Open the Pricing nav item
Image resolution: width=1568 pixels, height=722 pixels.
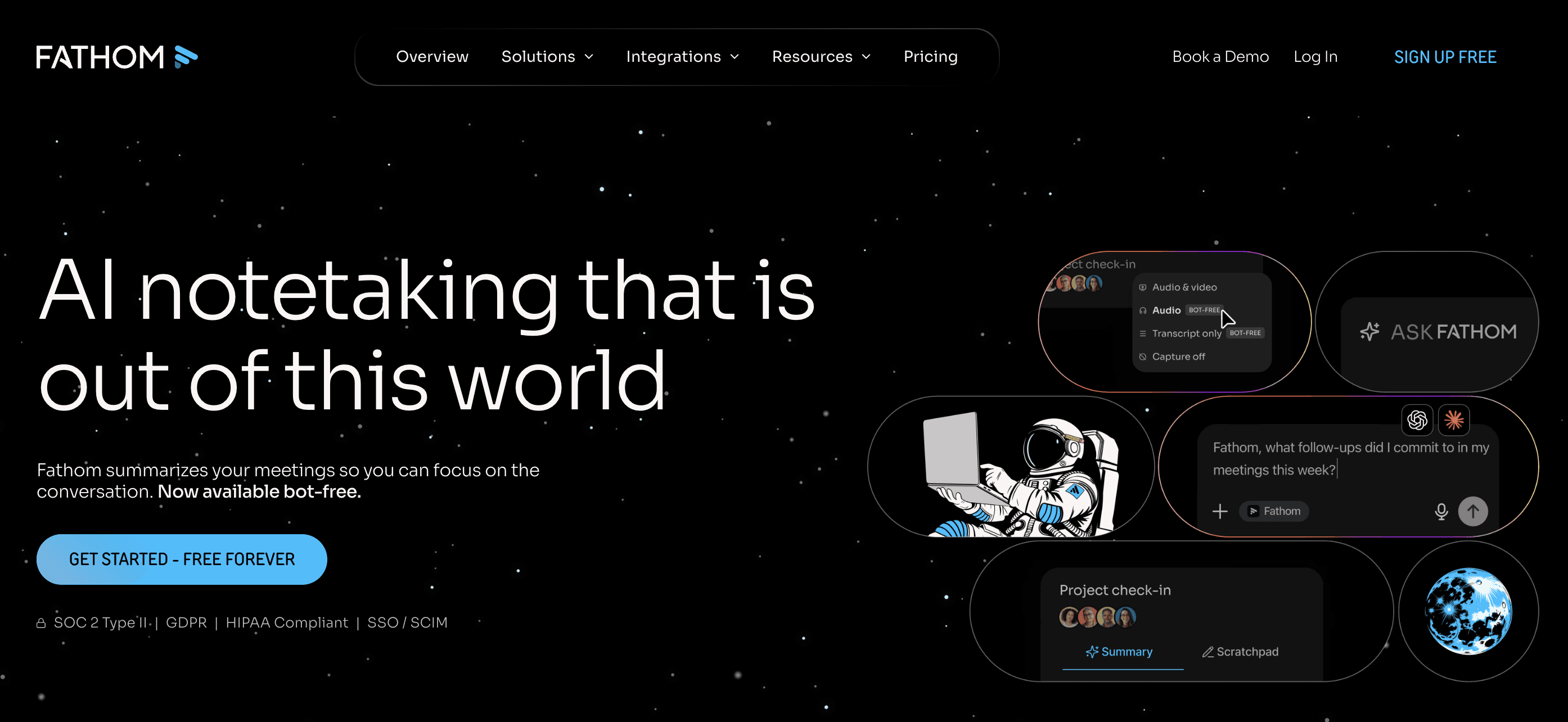[x=930, y=57]
